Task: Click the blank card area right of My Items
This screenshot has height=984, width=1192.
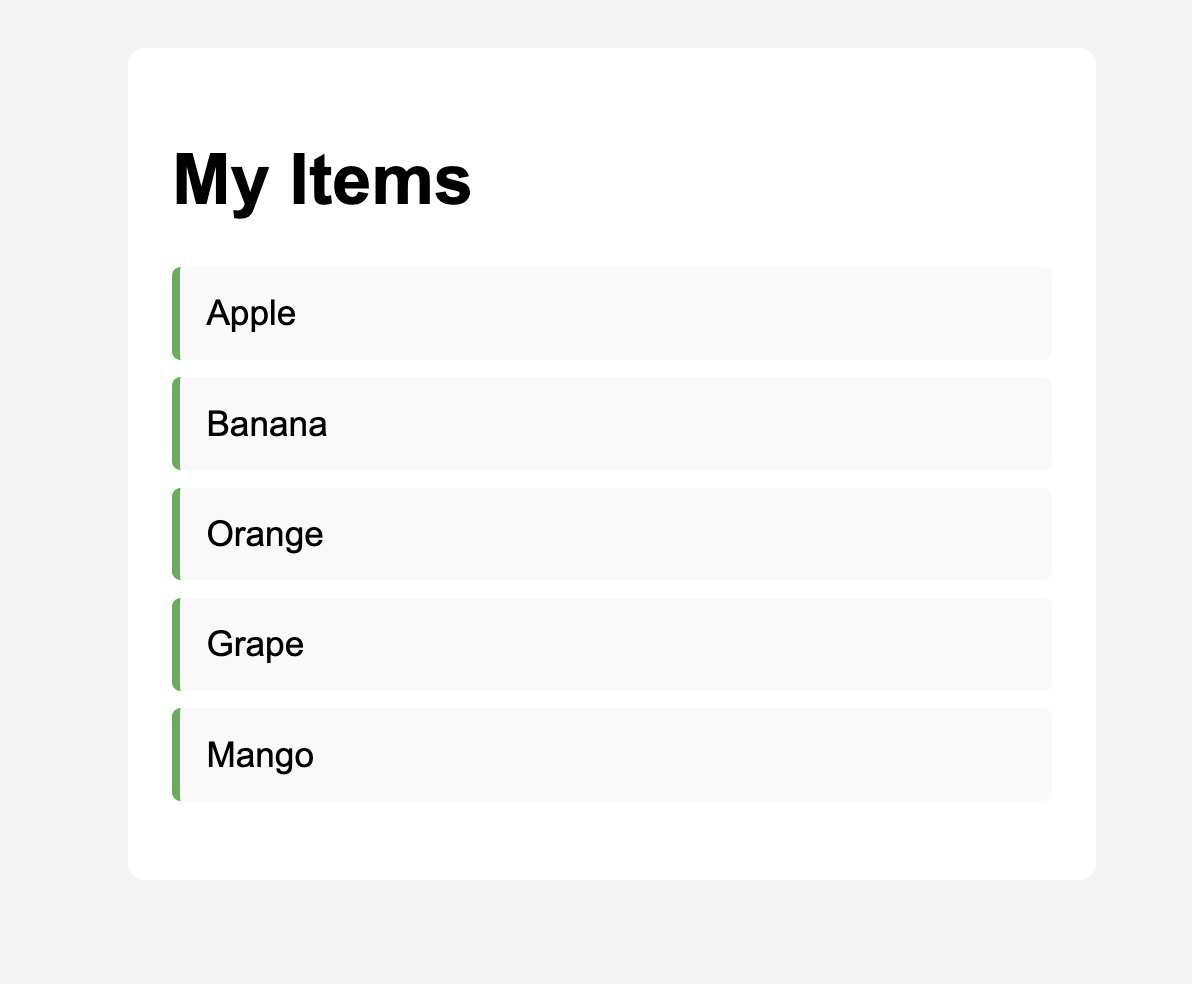Action: pos(780,180)
